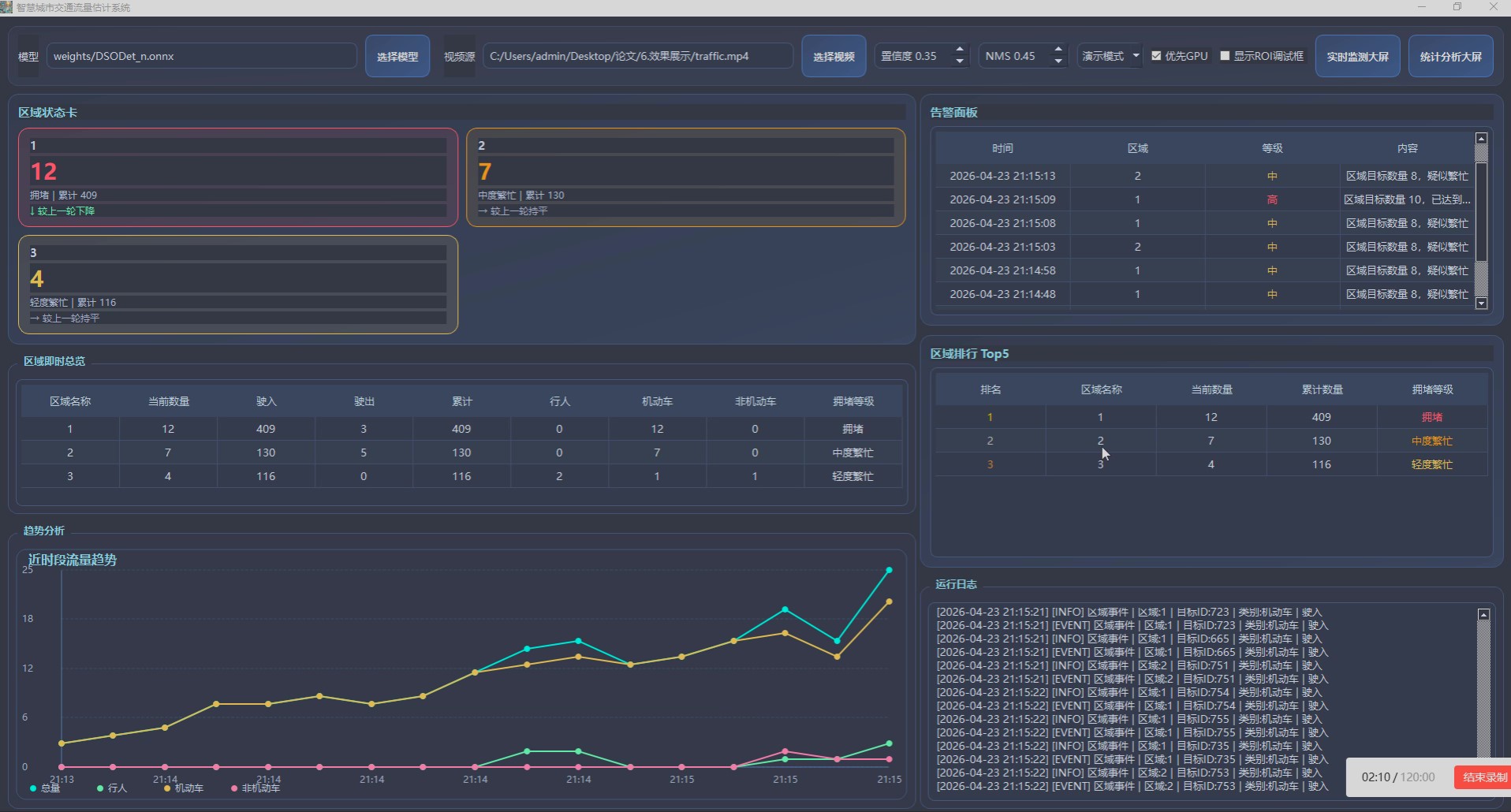The height and width of the screenshot is (812, 1511).
Task: Decrease the 置信度 value with the down arrow
Action: [960, 61]
